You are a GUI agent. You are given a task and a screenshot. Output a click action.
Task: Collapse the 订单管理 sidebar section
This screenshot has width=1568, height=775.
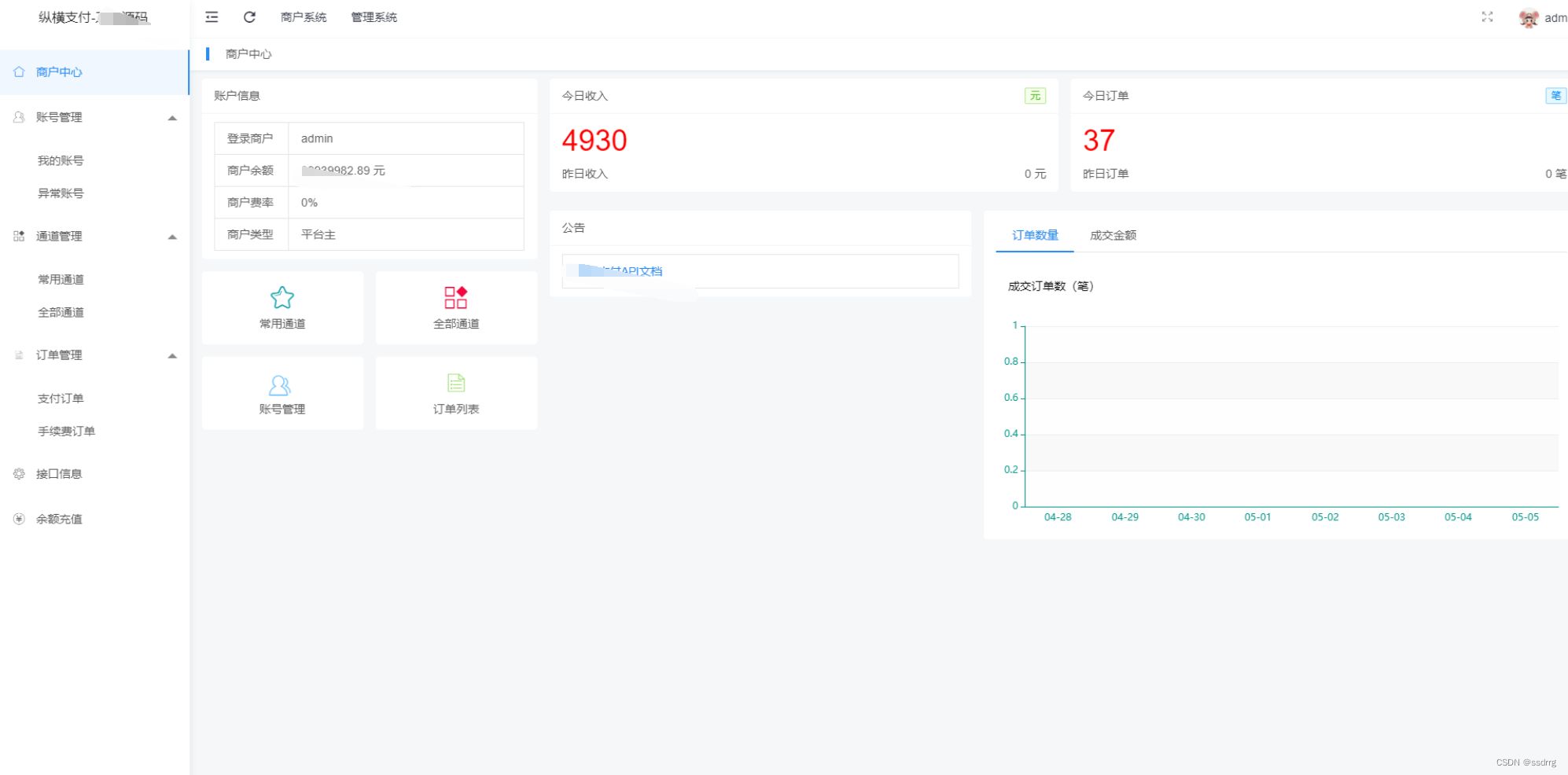click(x=172, y=355)
